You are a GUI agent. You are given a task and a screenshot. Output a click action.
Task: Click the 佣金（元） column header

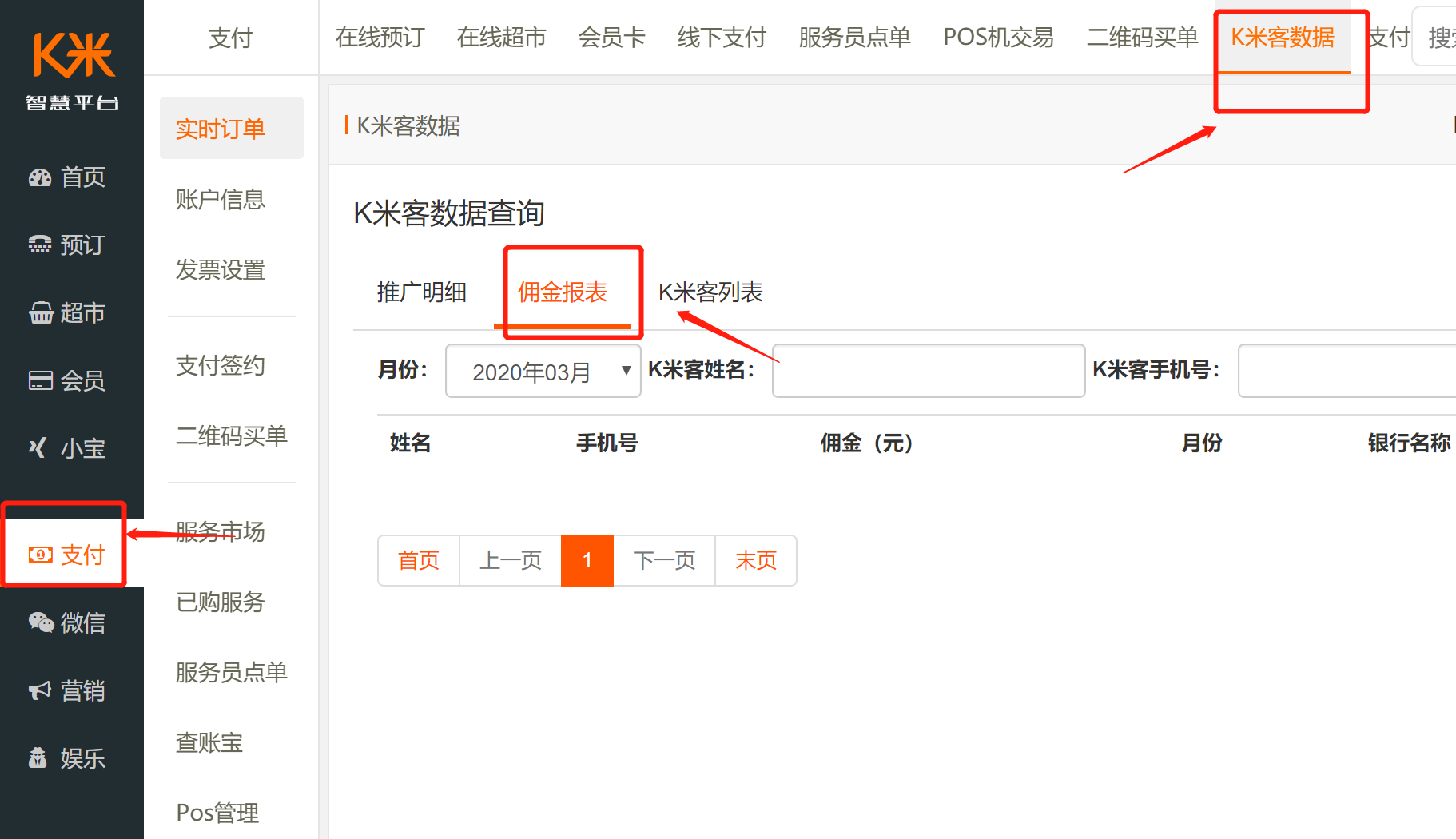click(866, 443)
